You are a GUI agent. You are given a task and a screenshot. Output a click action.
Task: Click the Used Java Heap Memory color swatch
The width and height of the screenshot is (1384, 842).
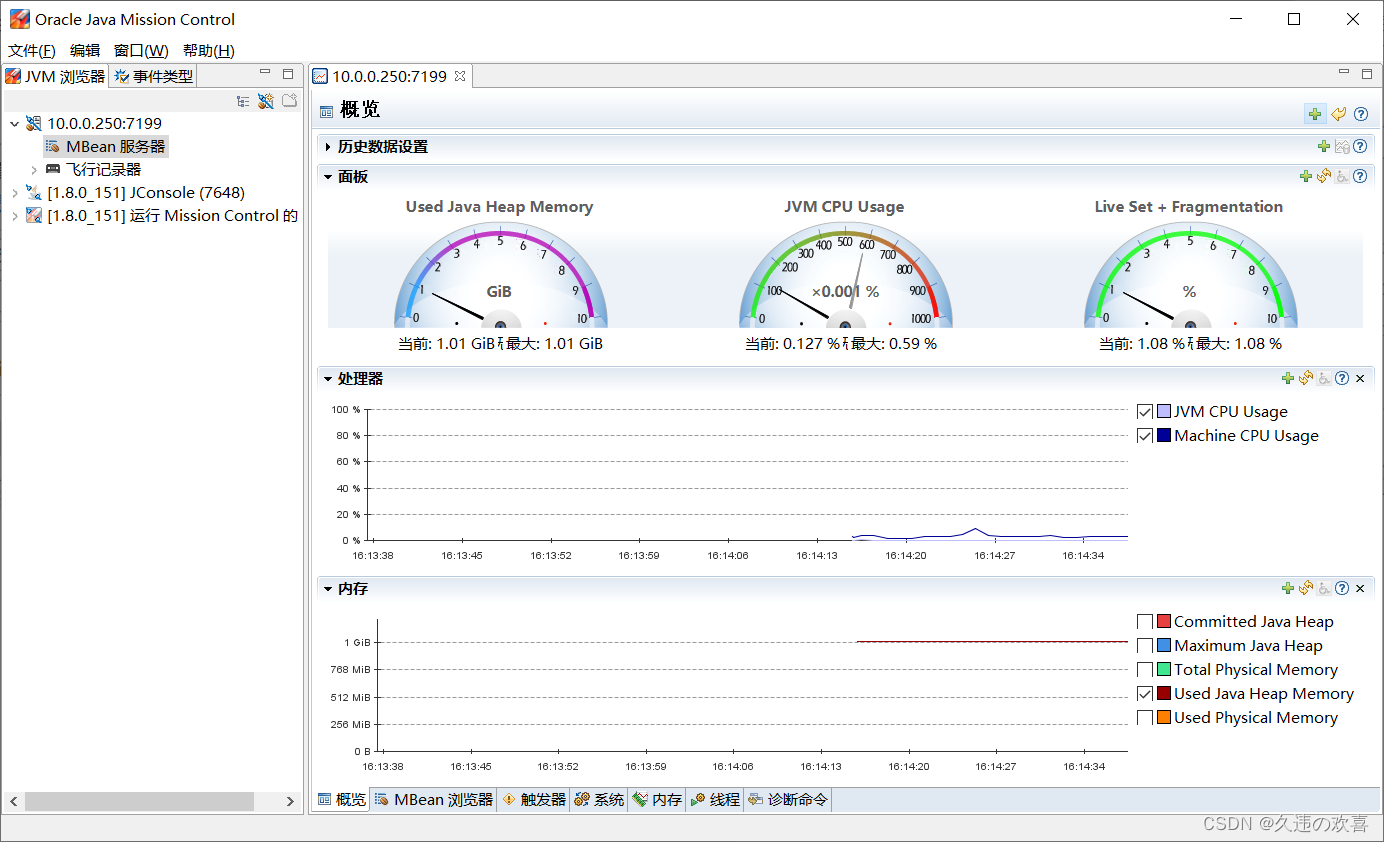(1164, 694)
